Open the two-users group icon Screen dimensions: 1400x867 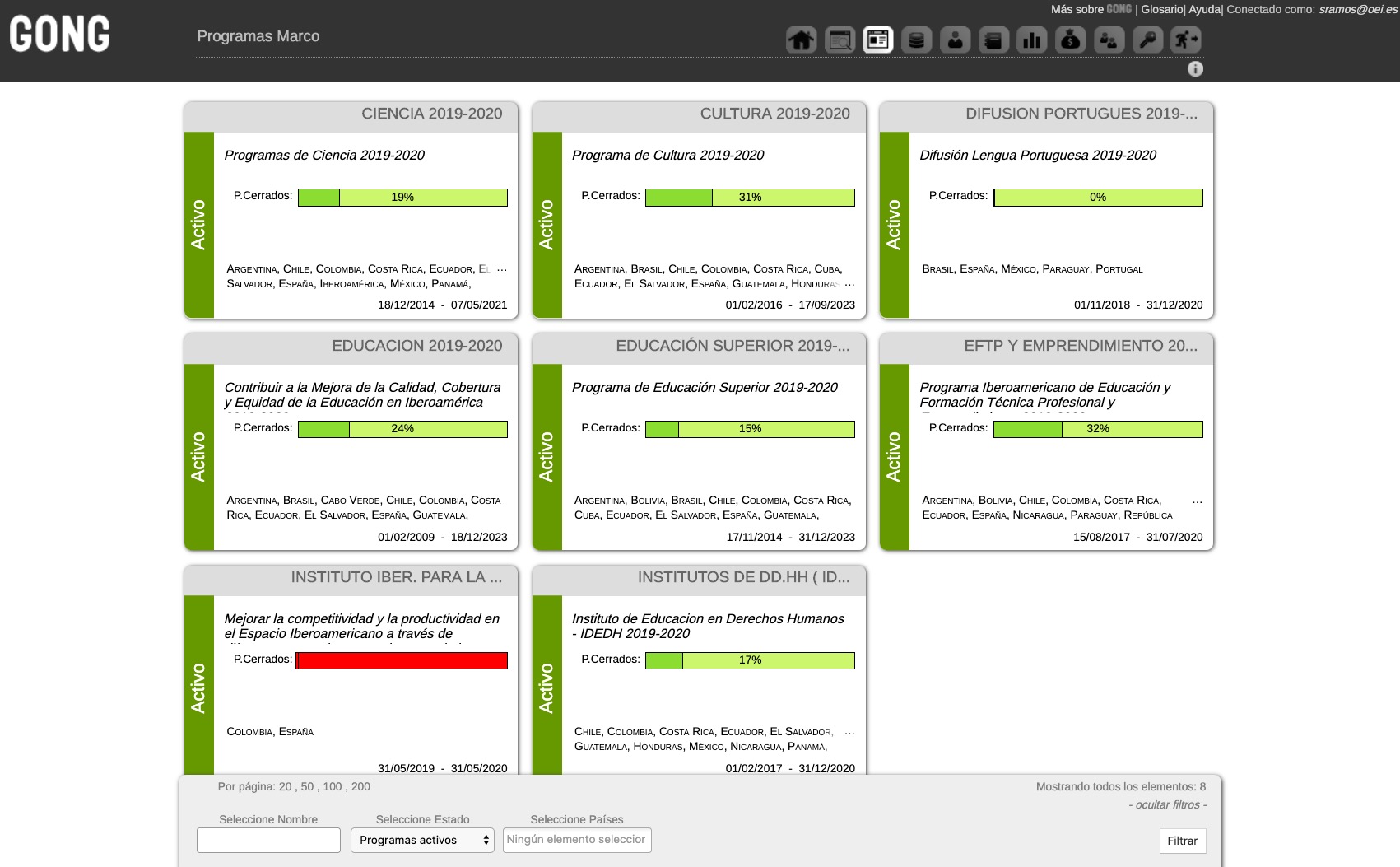[x=1109, y=40]
